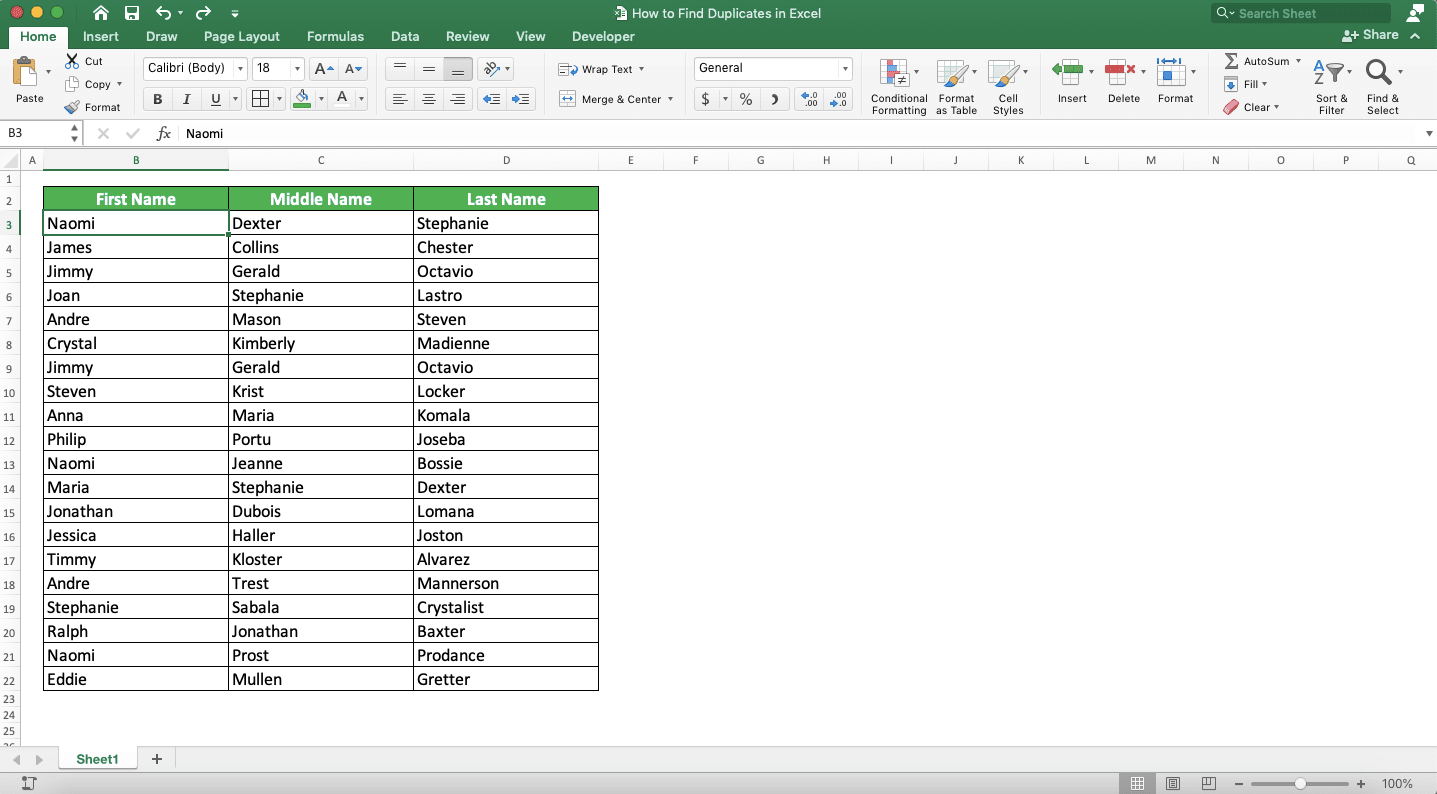Open Conditional Formatting options
Viewport: 1437px width, 794px height.
pyautogui.click(x=897, y=85)
